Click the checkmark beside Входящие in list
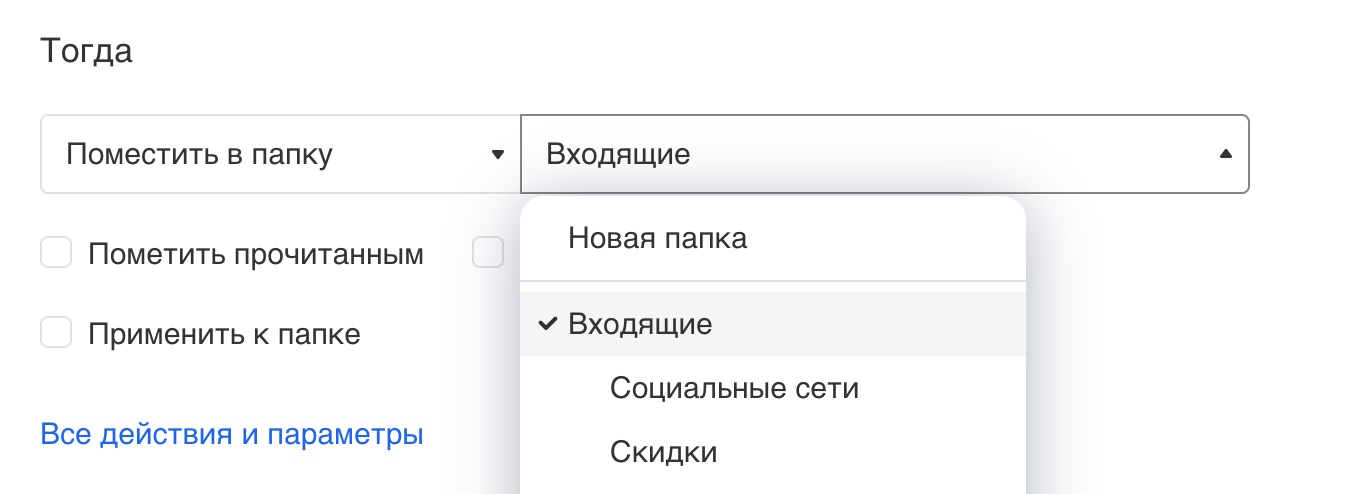Screen dimensions: 1358x494 point(547,324)
